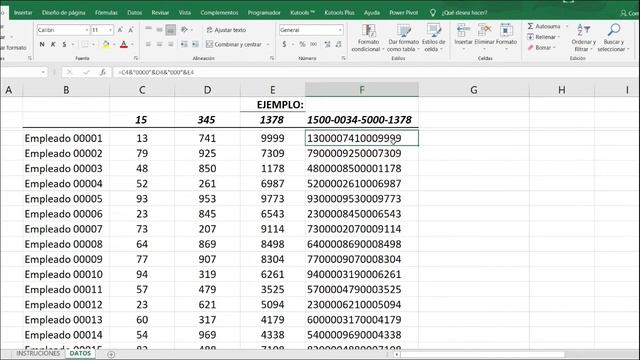The image size is (640, 360).
Task: Click the Autosuma button
Action: point(544,26)
